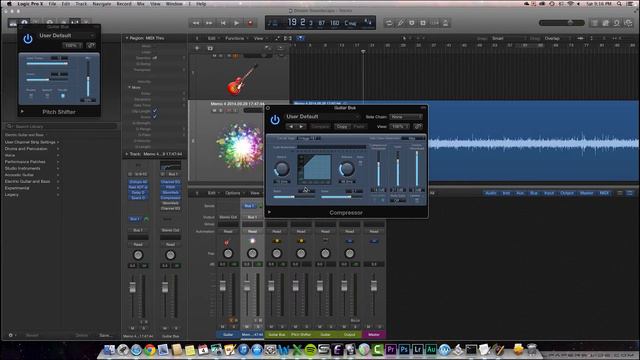640x360 pixels.
Task: Collapse the More section in region inspector
Action: 129,87
